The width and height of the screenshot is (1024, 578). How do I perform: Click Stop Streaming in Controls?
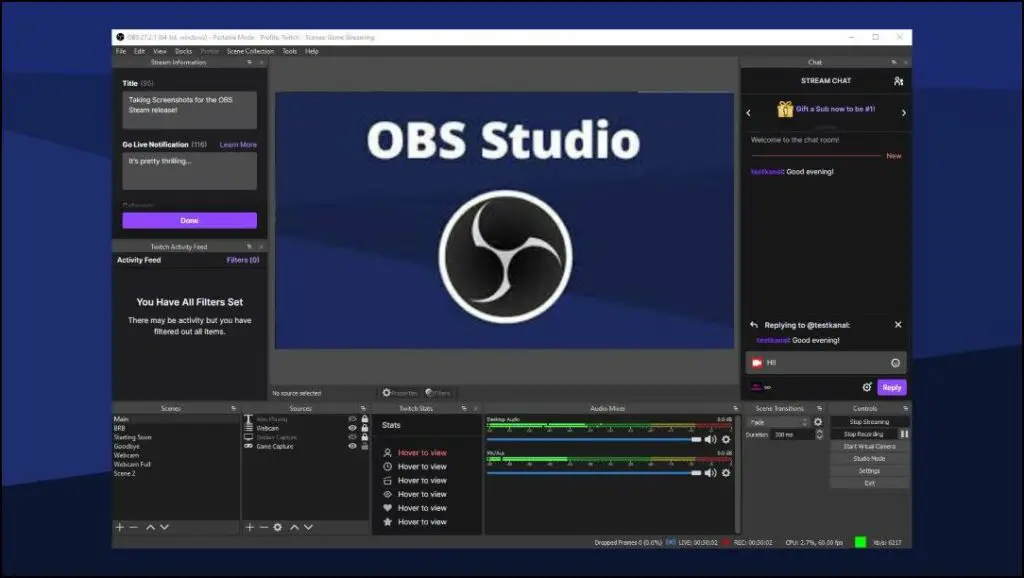click(869, 422)
